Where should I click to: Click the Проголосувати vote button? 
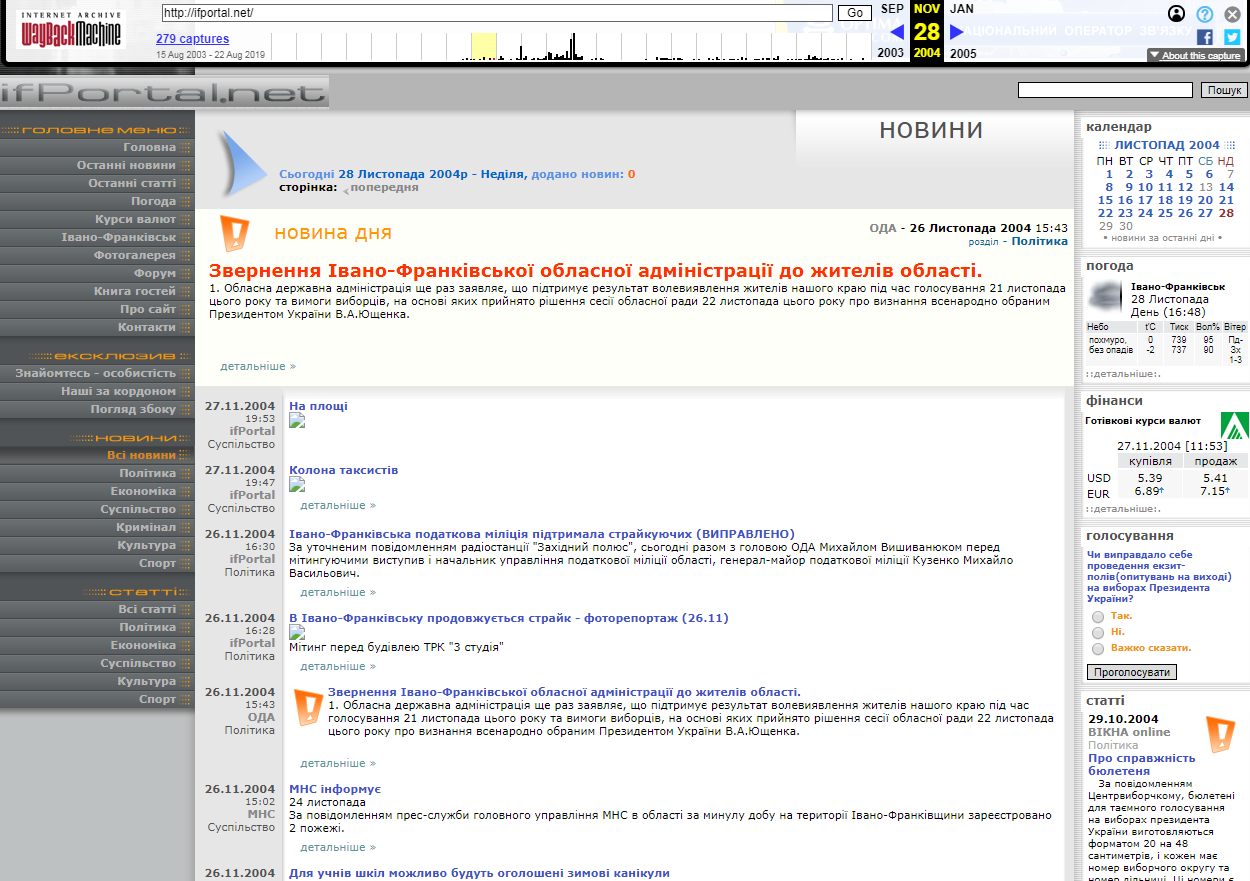point(1132,672)
